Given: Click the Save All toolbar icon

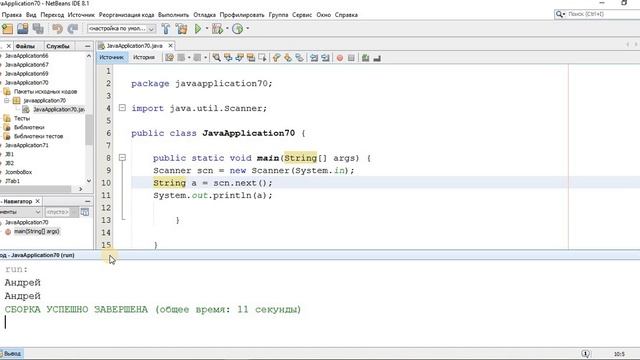Looking at the screenshot, I should [x=38, y=29].
